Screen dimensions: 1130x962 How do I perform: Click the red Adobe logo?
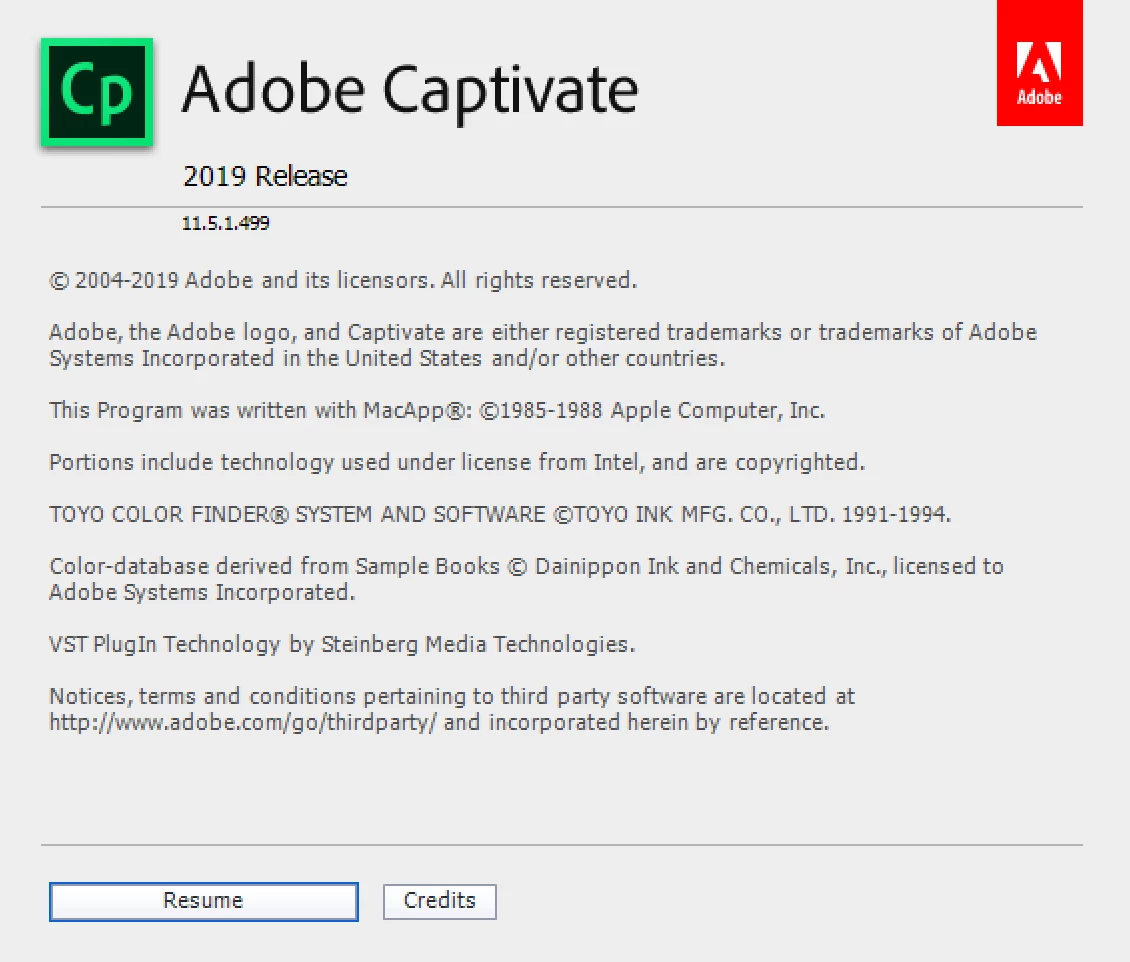1039,63
